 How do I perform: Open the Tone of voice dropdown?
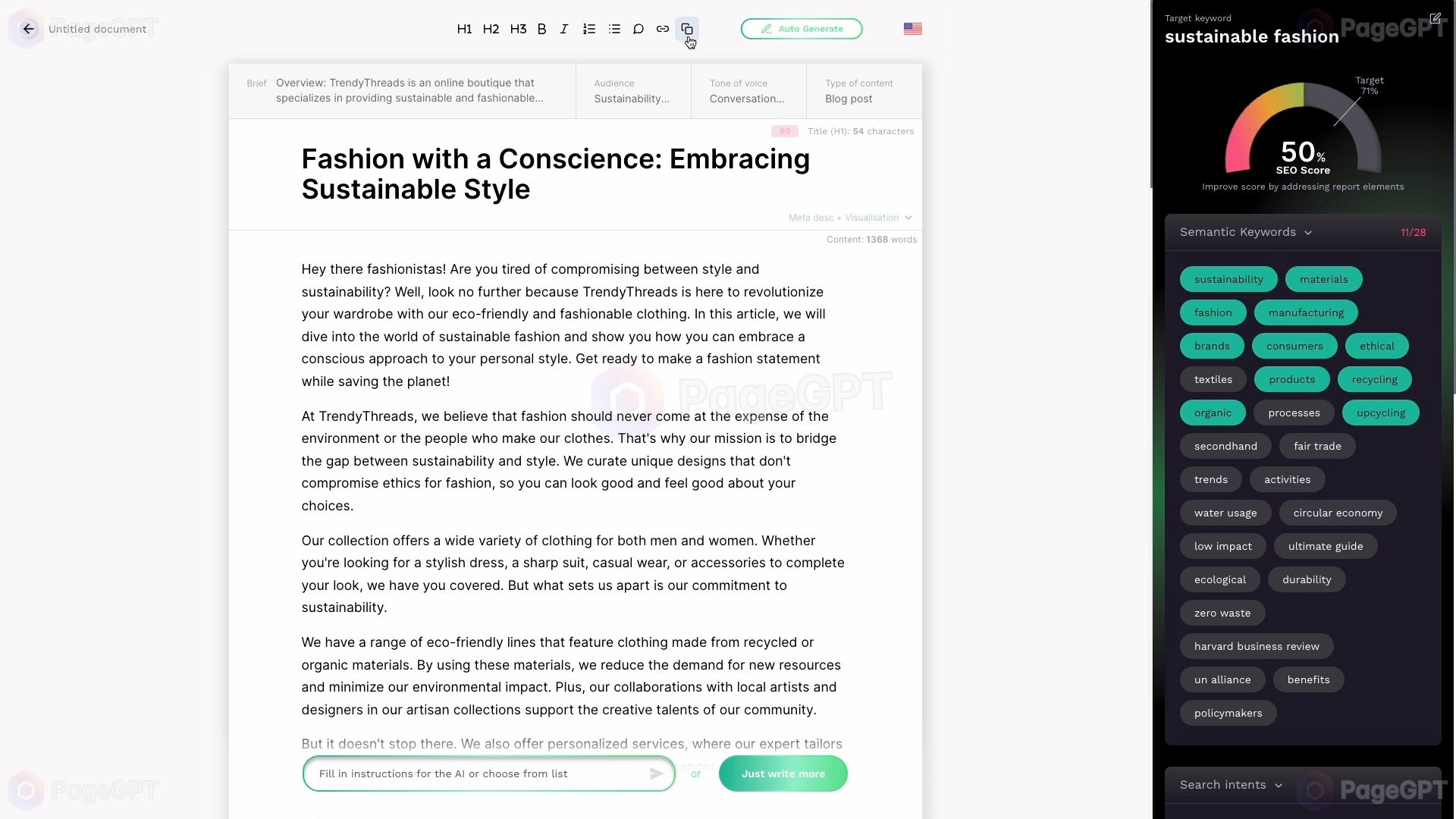pos(749,90)
